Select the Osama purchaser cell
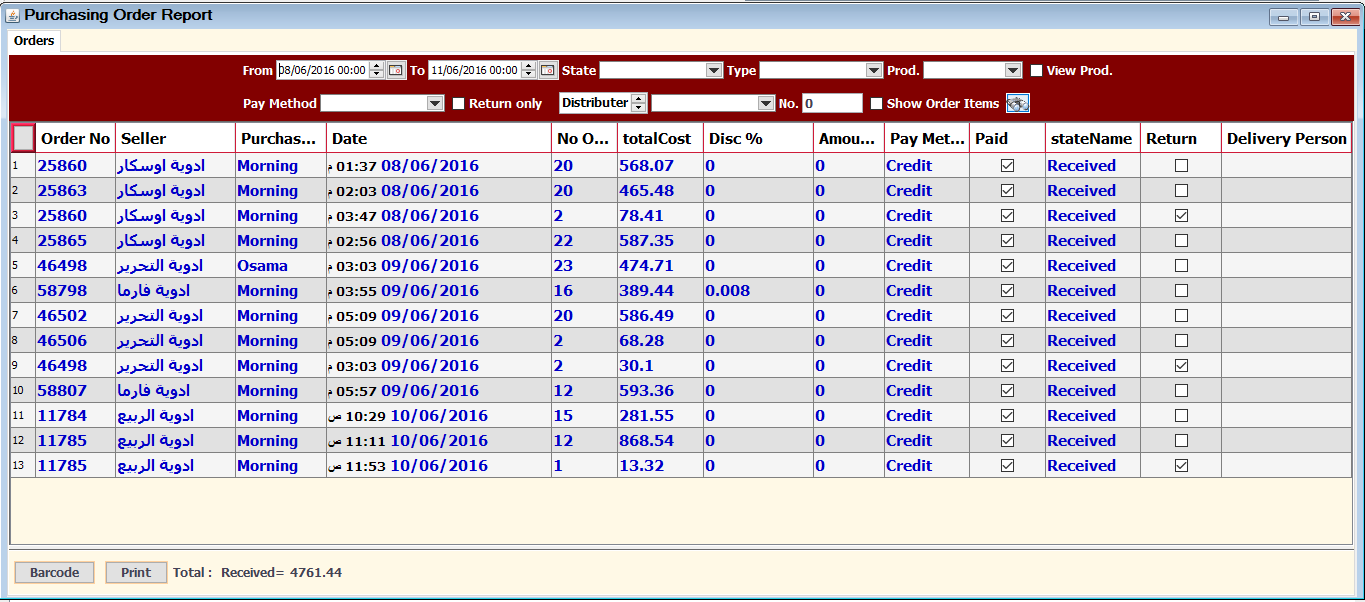This screenshot has height=602, width=1365. point(281,266)
